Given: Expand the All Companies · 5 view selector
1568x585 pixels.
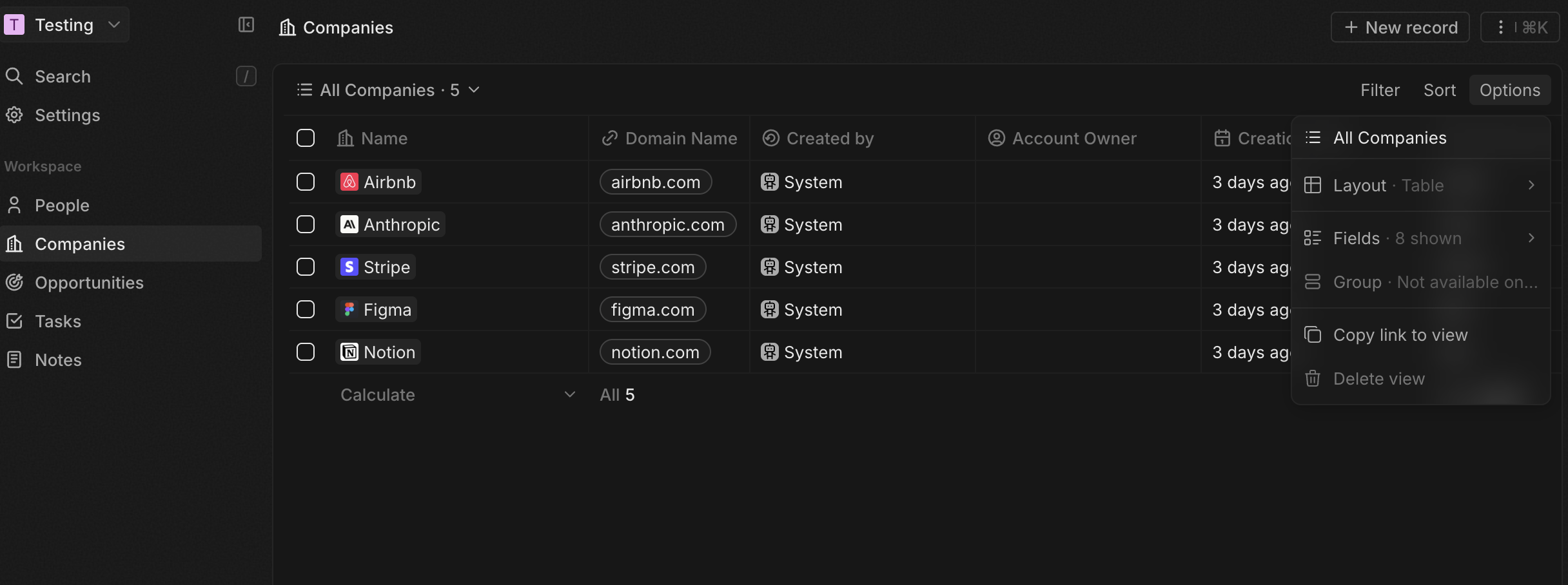Looking at the screenshot, I should point(388,90).
